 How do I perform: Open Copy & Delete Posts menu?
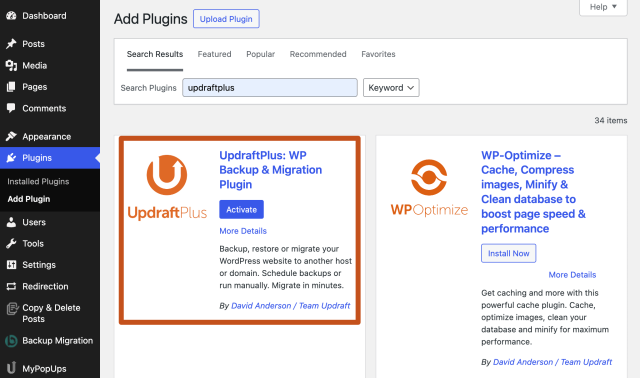pyautogui.click(x=50, y=313)
